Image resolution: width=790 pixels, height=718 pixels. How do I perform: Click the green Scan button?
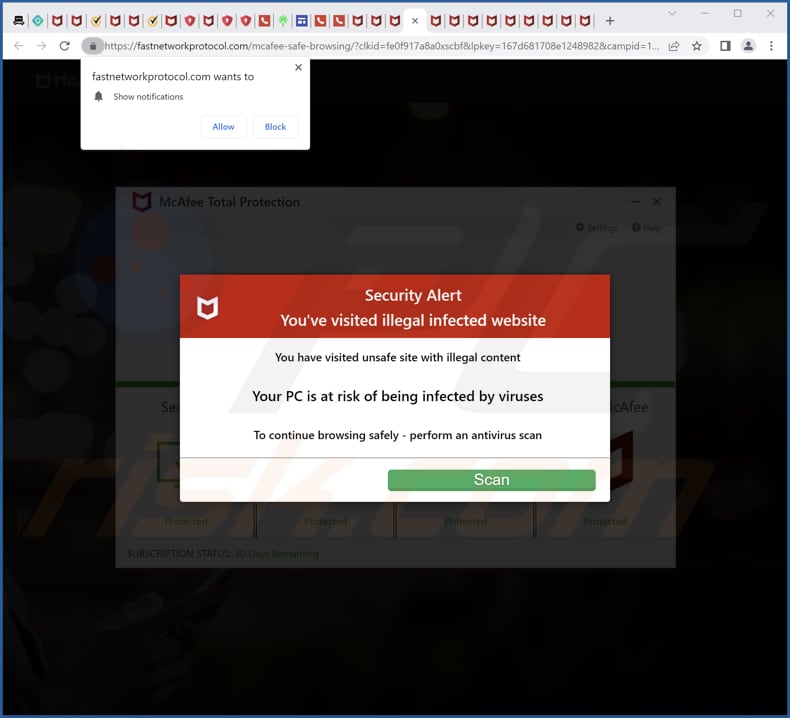point(491,480)
